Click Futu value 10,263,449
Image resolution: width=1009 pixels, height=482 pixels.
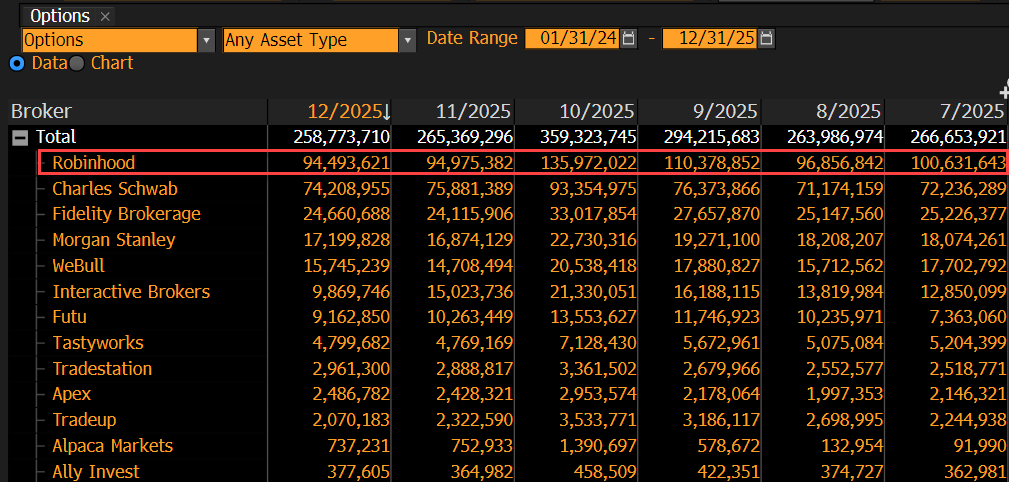pyautogui.click(x=470, y=317)
